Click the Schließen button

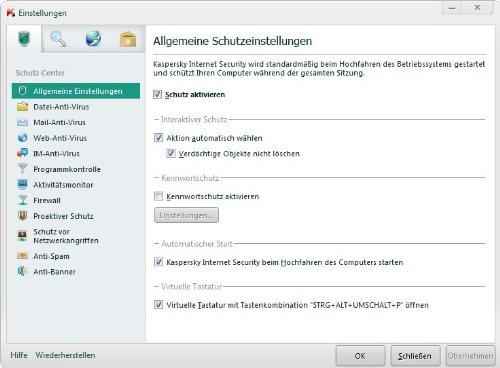415,356
